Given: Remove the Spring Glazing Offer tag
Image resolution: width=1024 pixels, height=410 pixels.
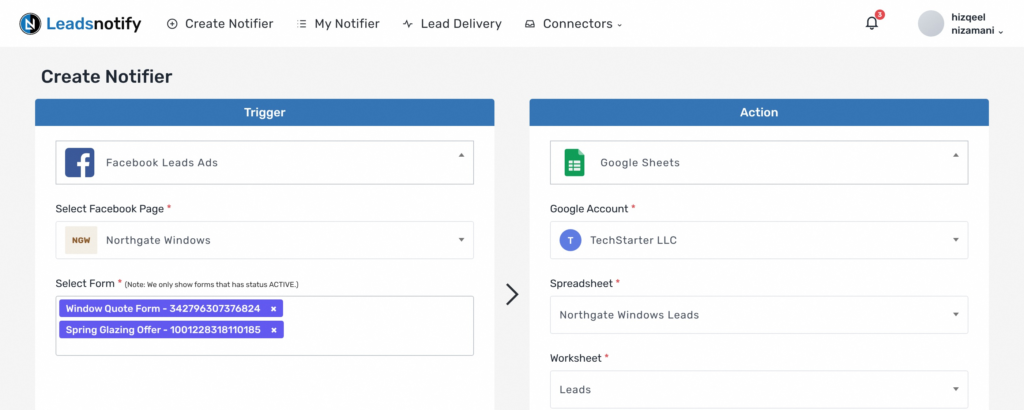Looking at the screenshot, I should 274,330.
